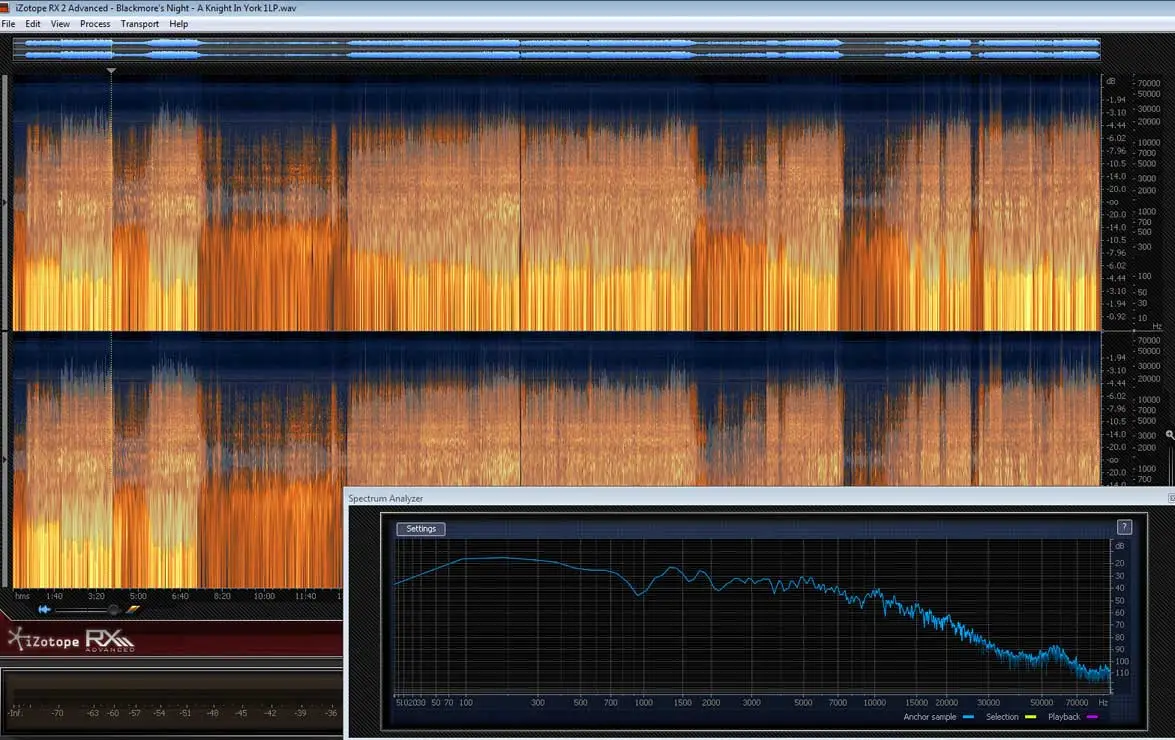Click the Selection yellow legend swatch
The height and width of the screenshot is (740, 1175).
click(1030, 717)
